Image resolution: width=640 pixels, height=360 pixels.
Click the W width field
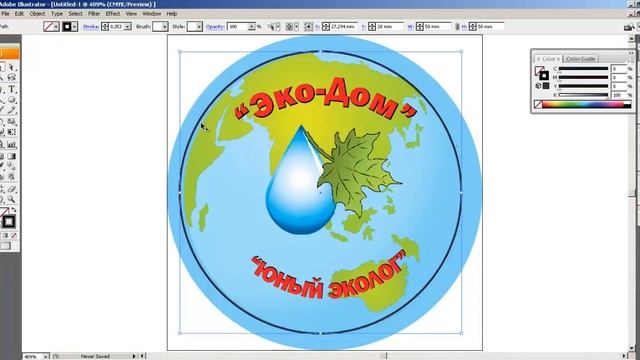[x=437, y=27]
